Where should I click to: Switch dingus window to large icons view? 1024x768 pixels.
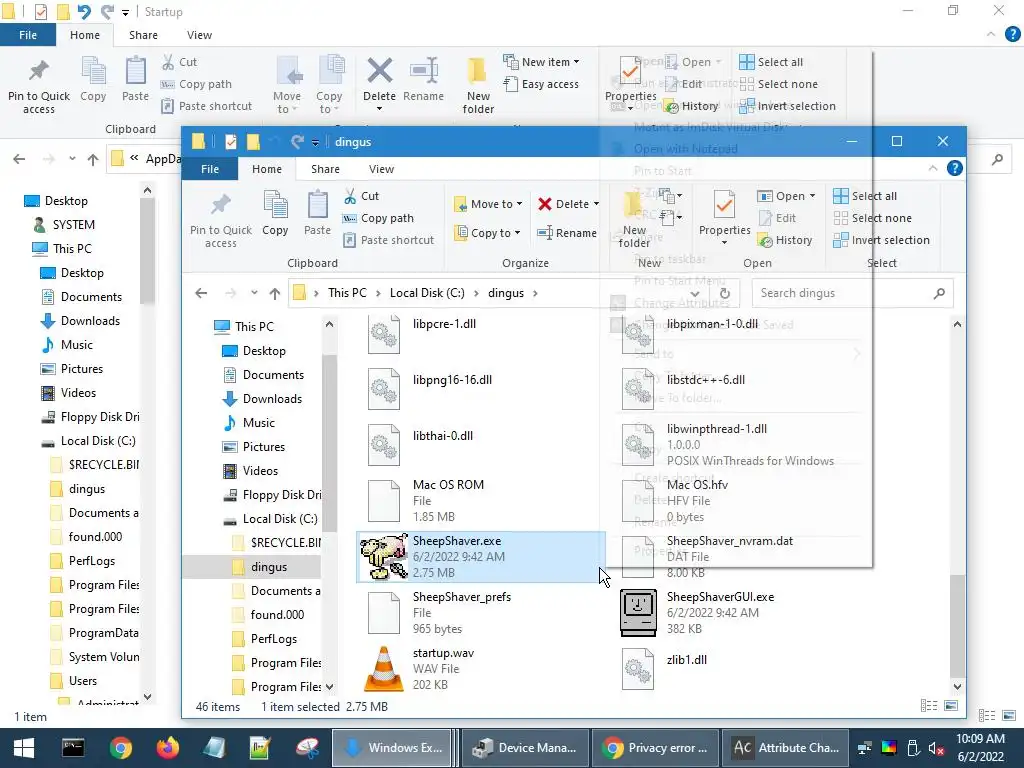[951, 705]
